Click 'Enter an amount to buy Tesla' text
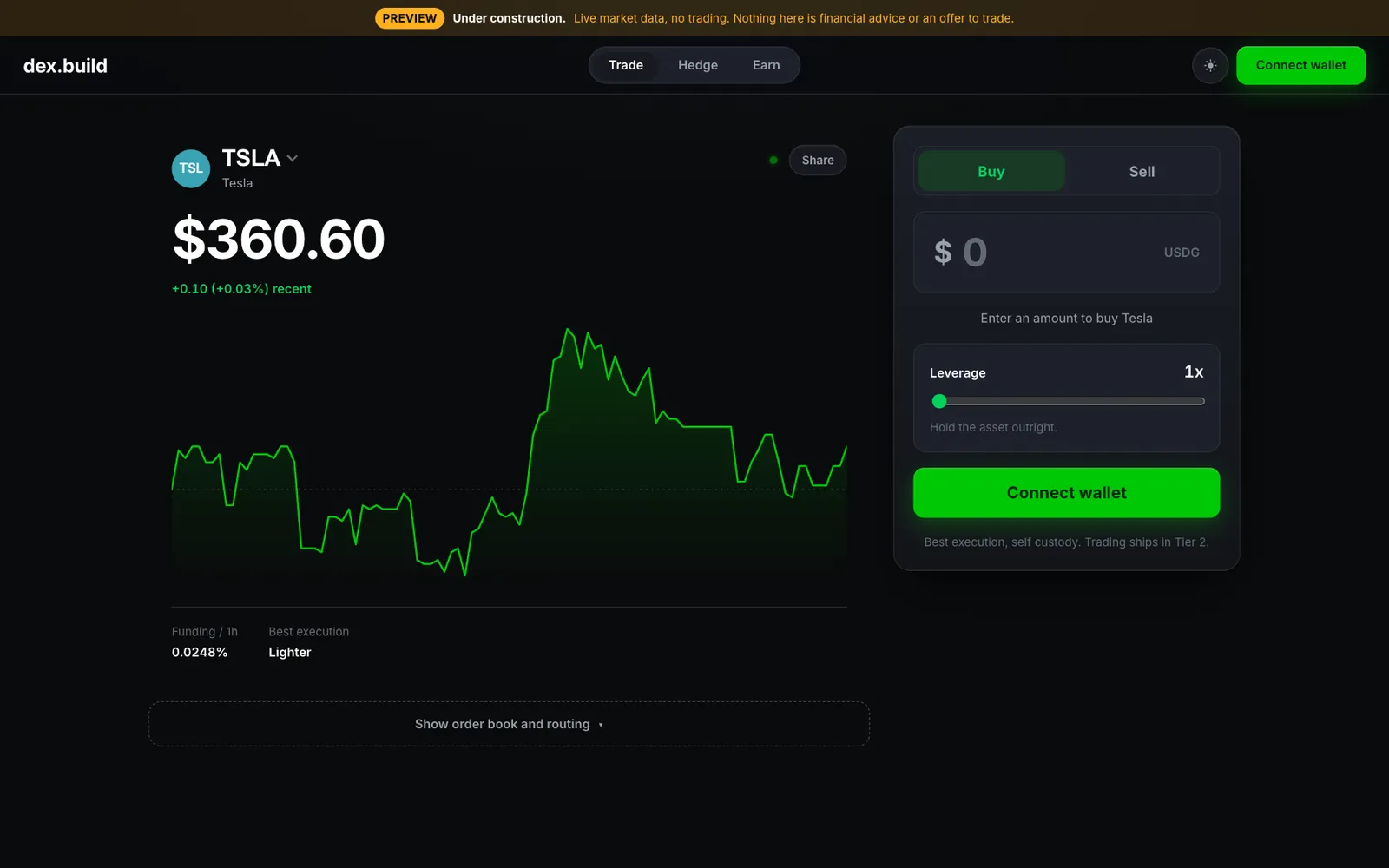Image resolution: width=1389 pixels, height=868 pixels. pyautogui.click(x=1066, y=319)
